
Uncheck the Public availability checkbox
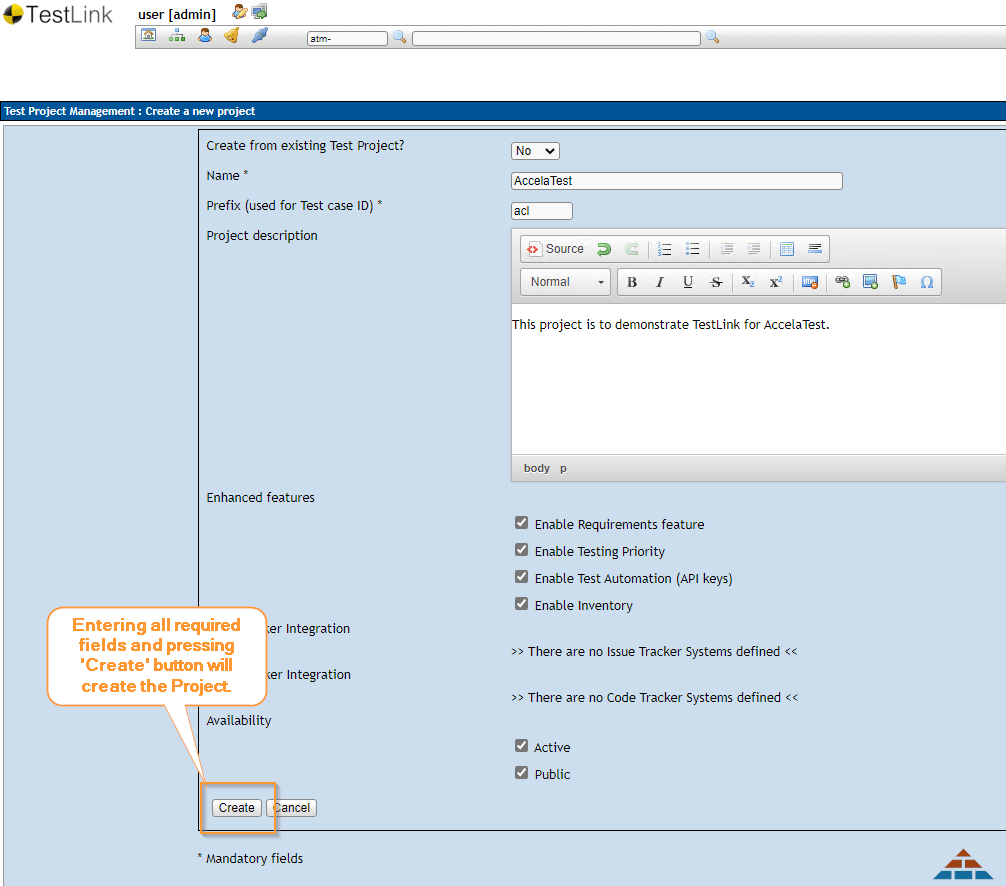(x=521, y=773)
